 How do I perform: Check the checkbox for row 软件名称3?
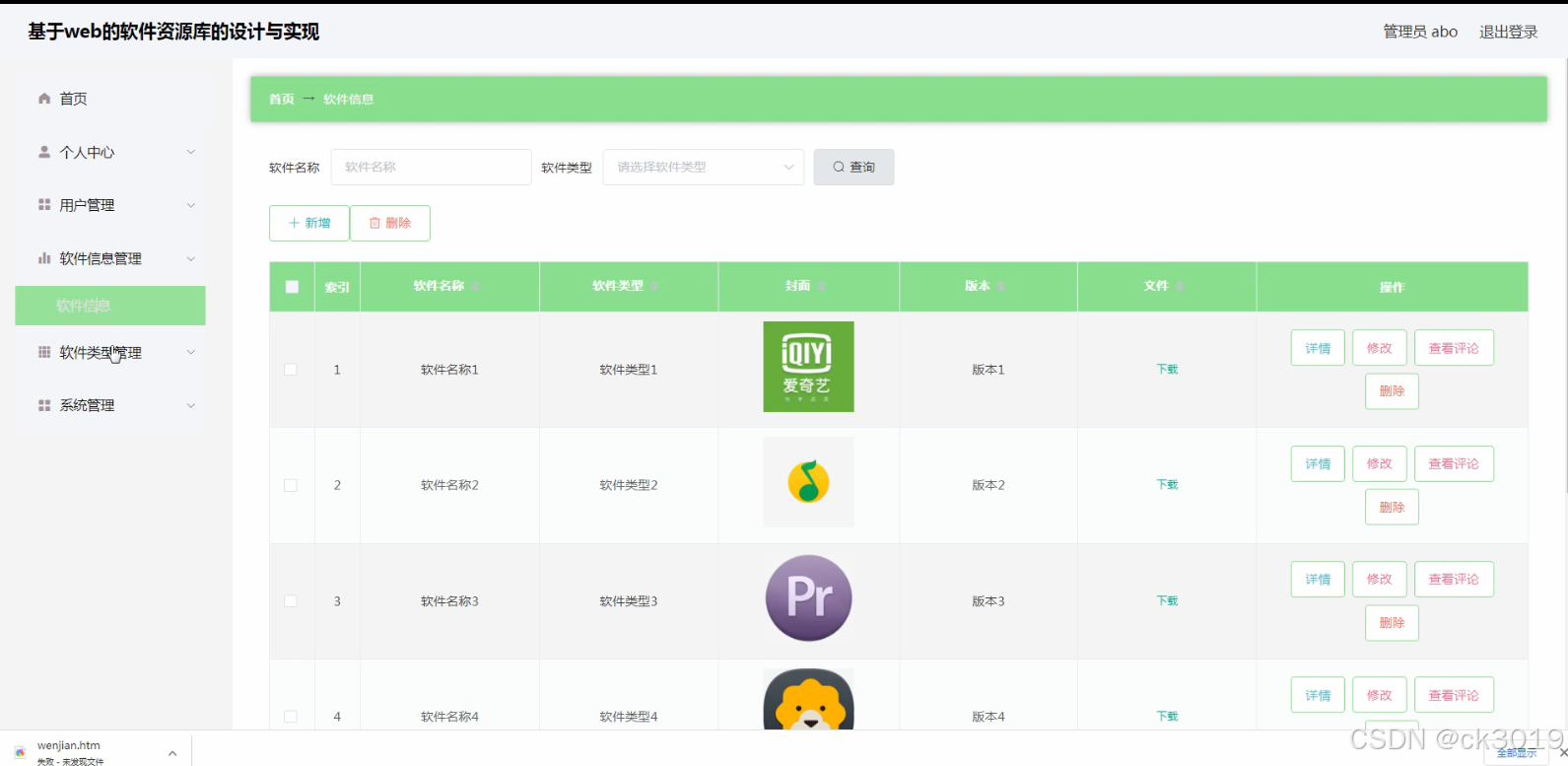[291, 601]
